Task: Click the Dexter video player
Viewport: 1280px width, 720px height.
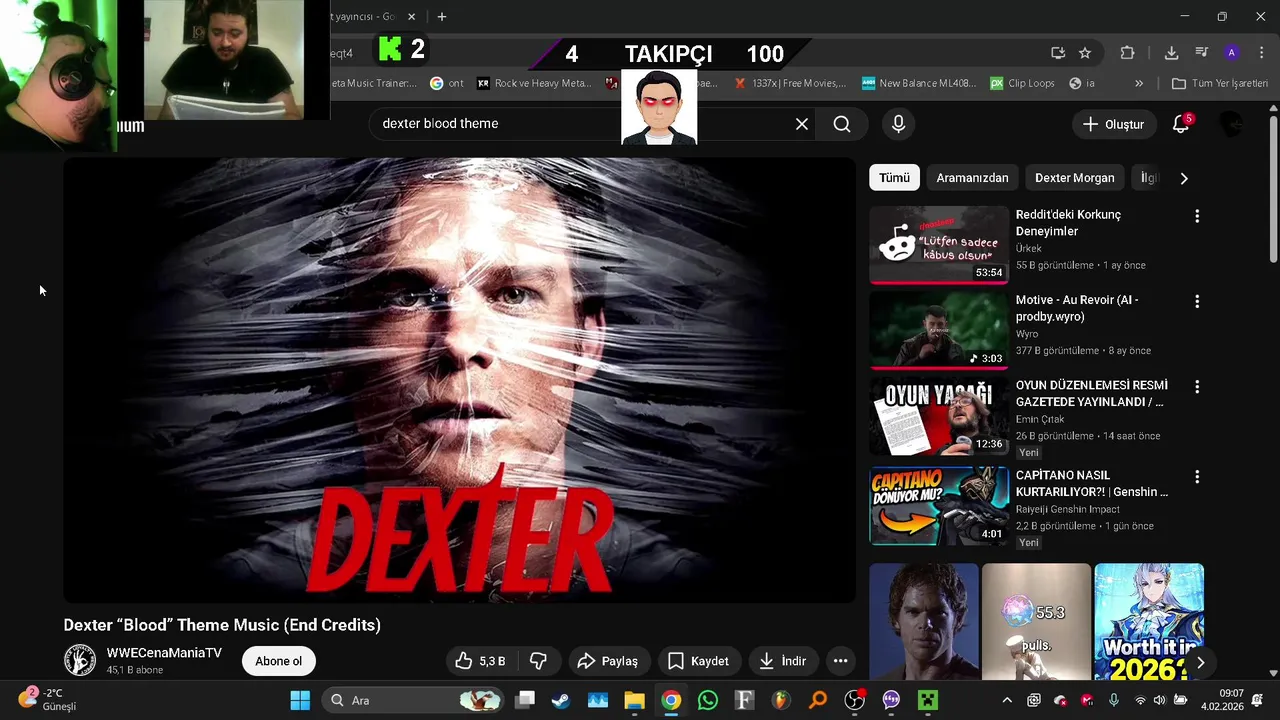Action: (x=459, y=380)
